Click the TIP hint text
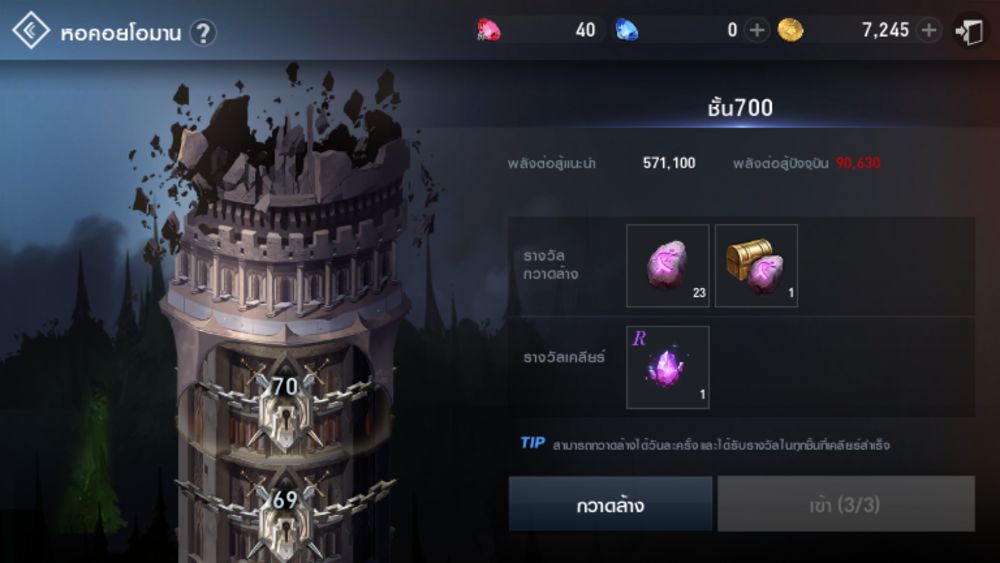 (705, 444)
